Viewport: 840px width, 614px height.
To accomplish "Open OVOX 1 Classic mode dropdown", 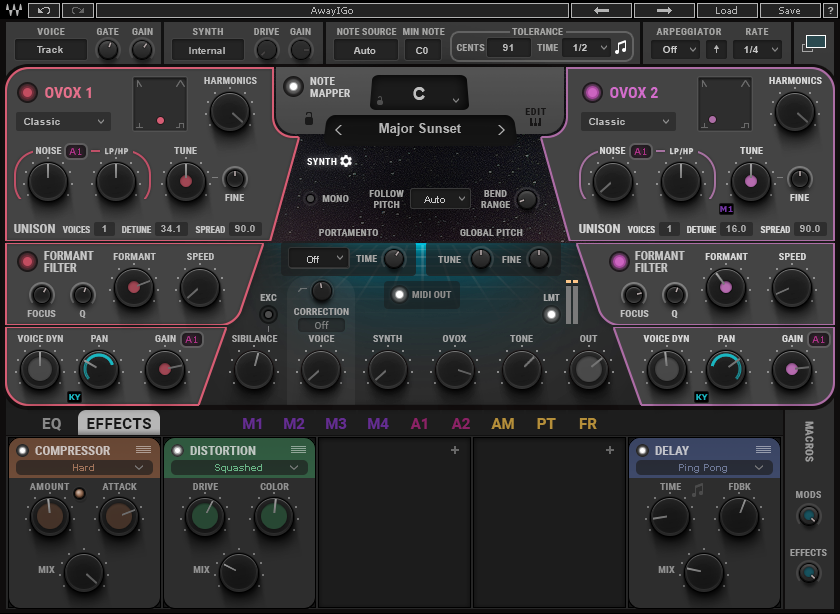I will (x=63, y=122).
